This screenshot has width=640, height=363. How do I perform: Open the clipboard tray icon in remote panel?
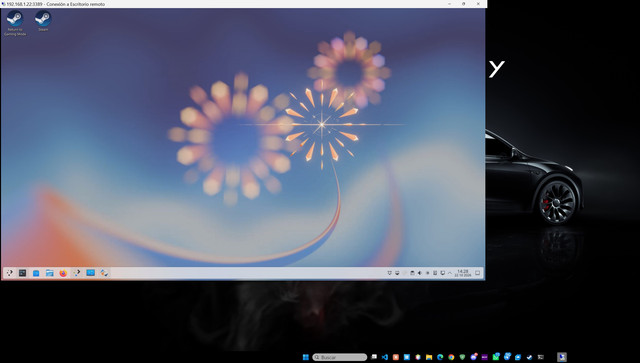(x=435, y=273)
